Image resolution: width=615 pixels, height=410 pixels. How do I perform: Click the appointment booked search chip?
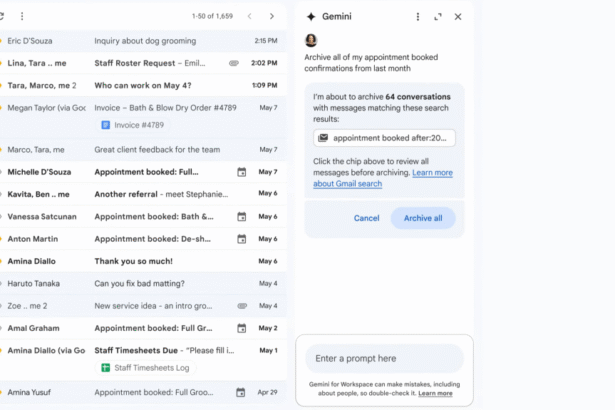click(384, 138)
